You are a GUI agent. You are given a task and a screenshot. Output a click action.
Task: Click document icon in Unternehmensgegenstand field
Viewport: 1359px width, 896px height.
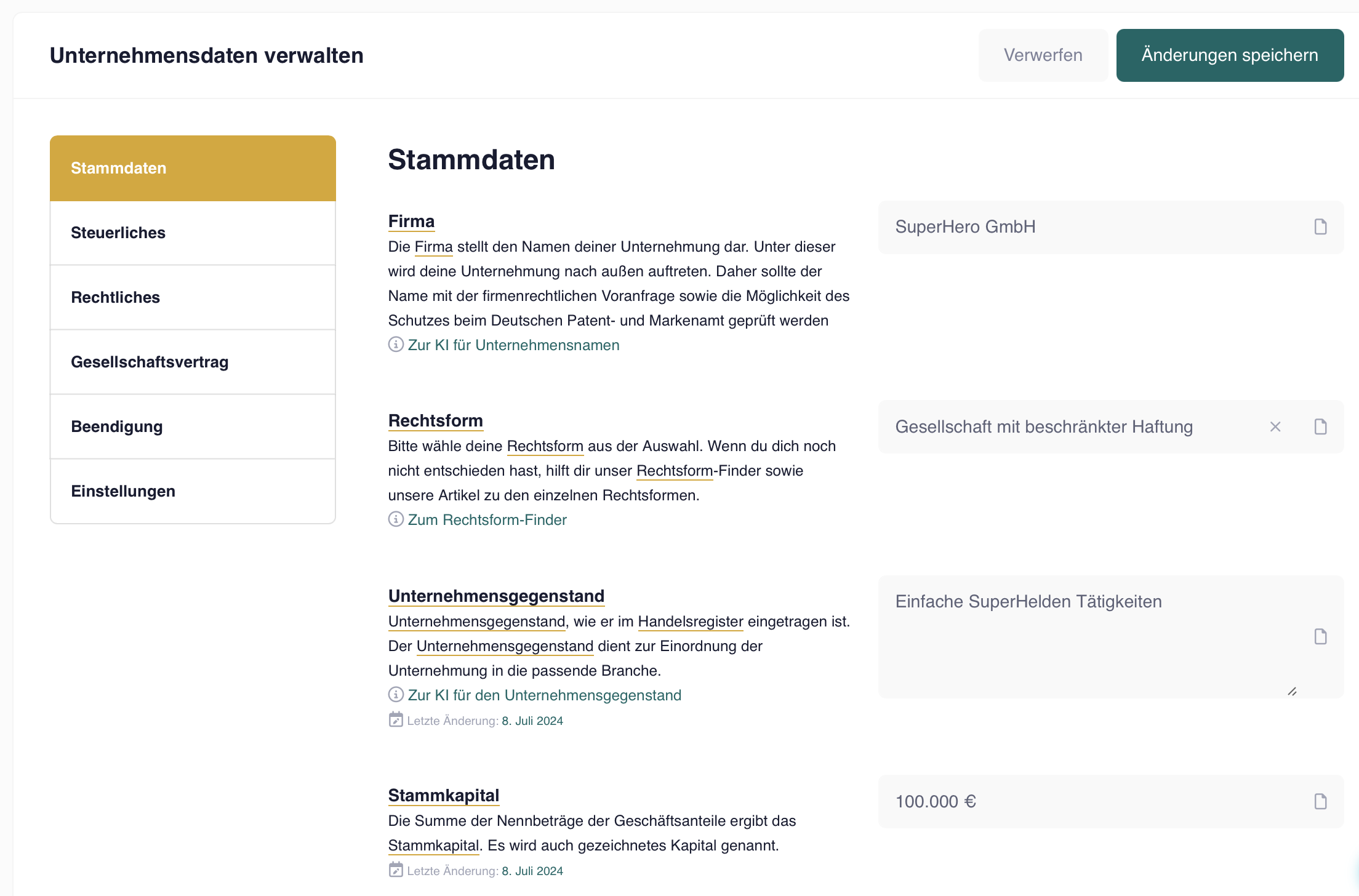1320,636
